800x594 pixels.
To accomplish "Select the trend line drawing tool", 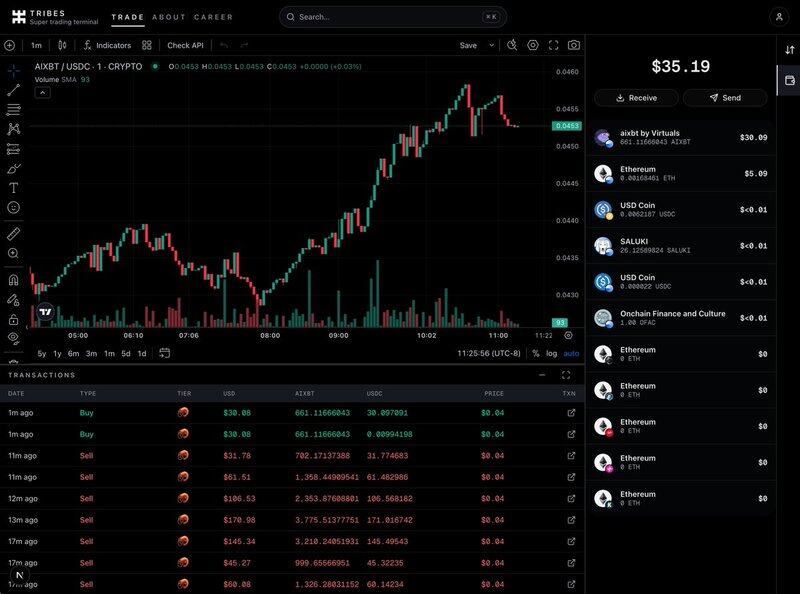I will (x=13, y=90).
